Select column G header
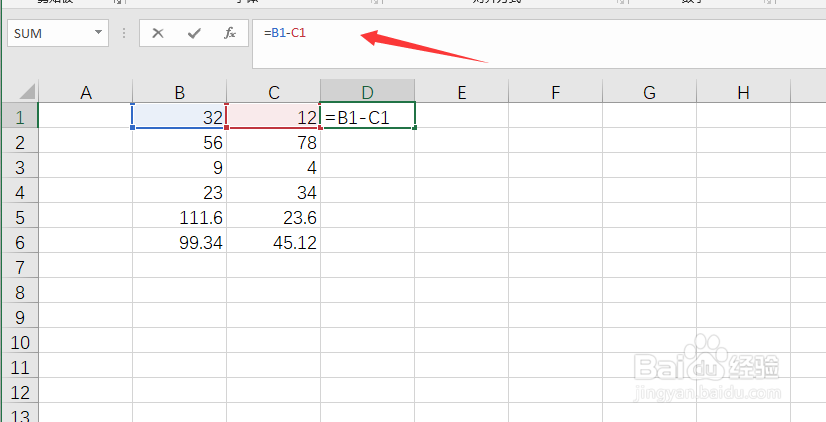Image resolution: width=826 pixels, height=422 pixels. (x=649, y=92)
